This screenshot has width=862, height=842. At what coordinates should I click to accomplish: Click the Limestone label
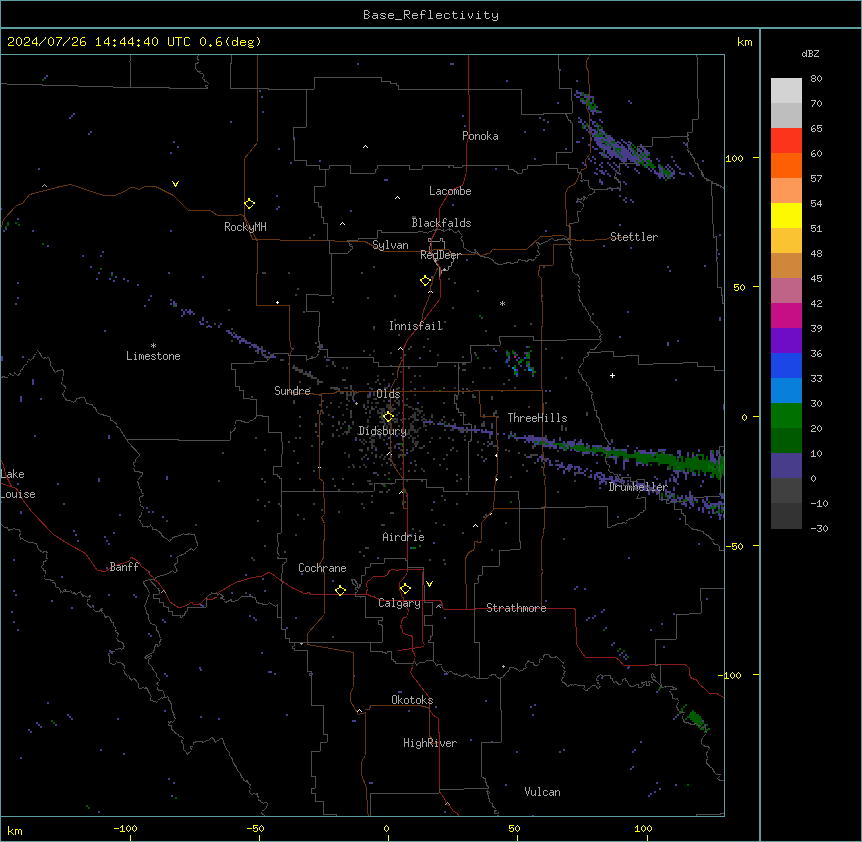pyautogui.click(x=153, y=356)
